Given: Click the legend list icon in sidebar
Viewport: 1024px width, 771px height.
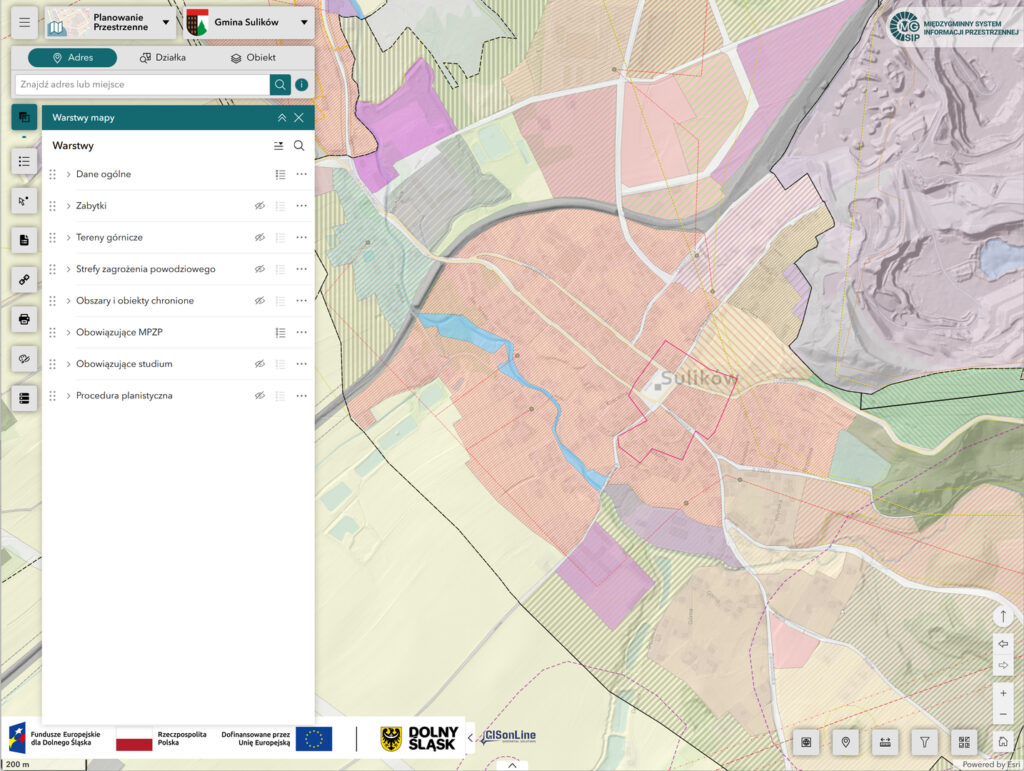Looking at the screenshot, I should coord(25,160).
